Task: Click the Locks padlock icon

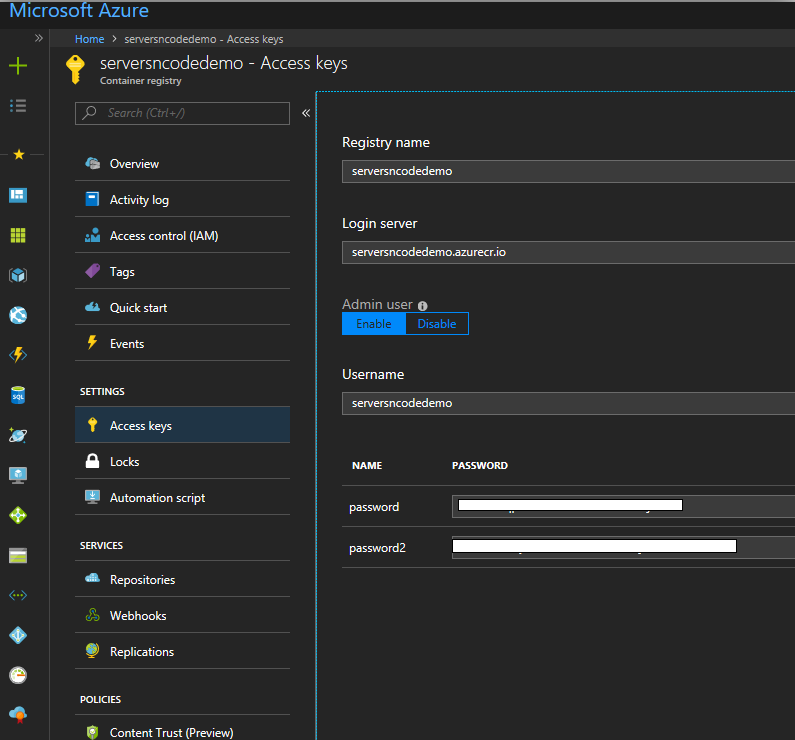Action: pos(92,461)
